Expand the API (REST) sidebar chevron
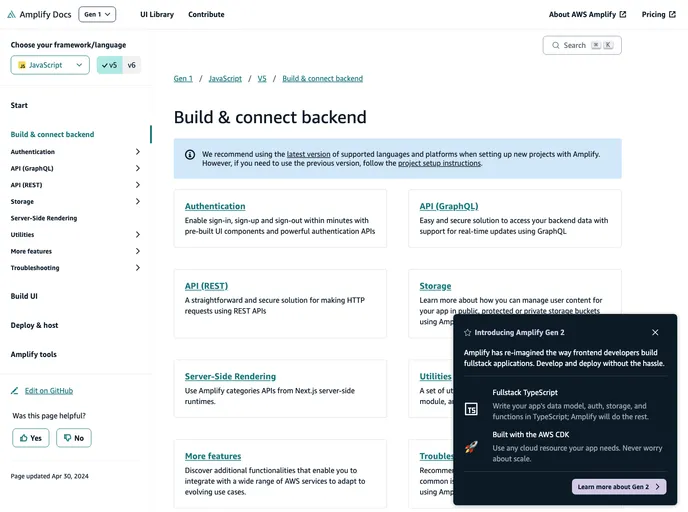The width and height of the screenshot is (688, 512). pos(138,185)
